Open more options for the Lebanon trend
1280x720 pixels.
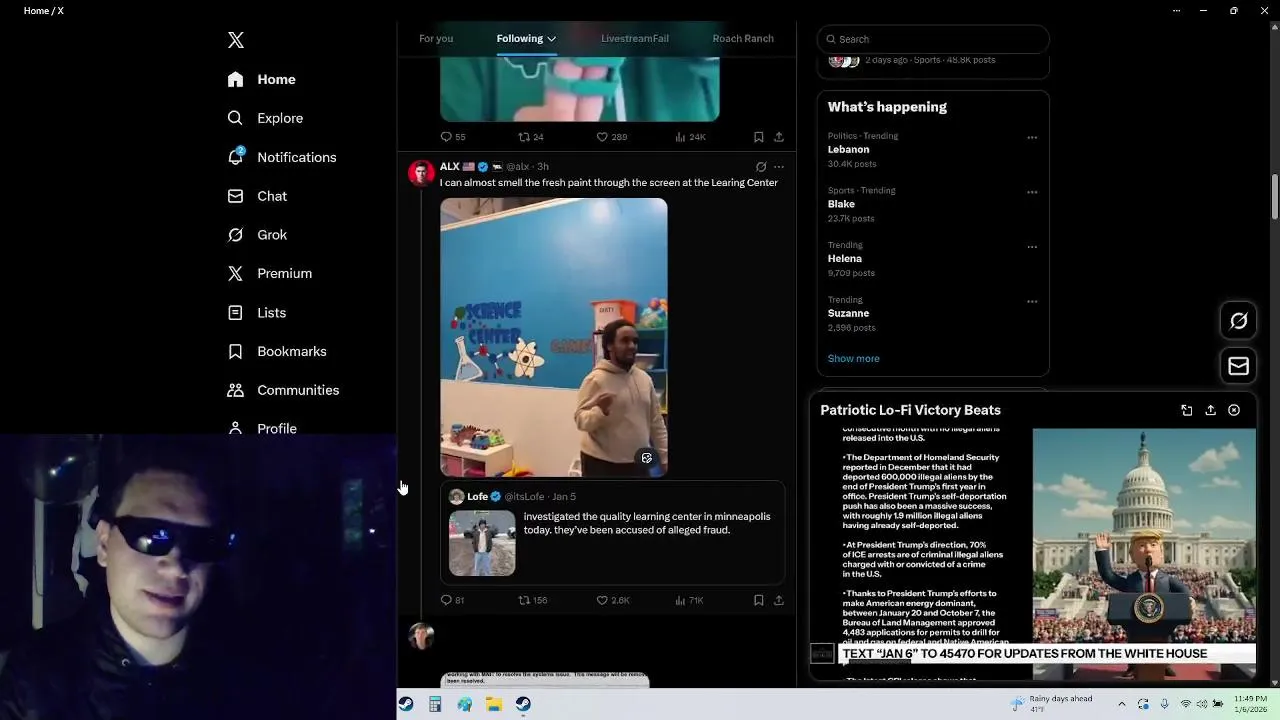point(1032,138)
